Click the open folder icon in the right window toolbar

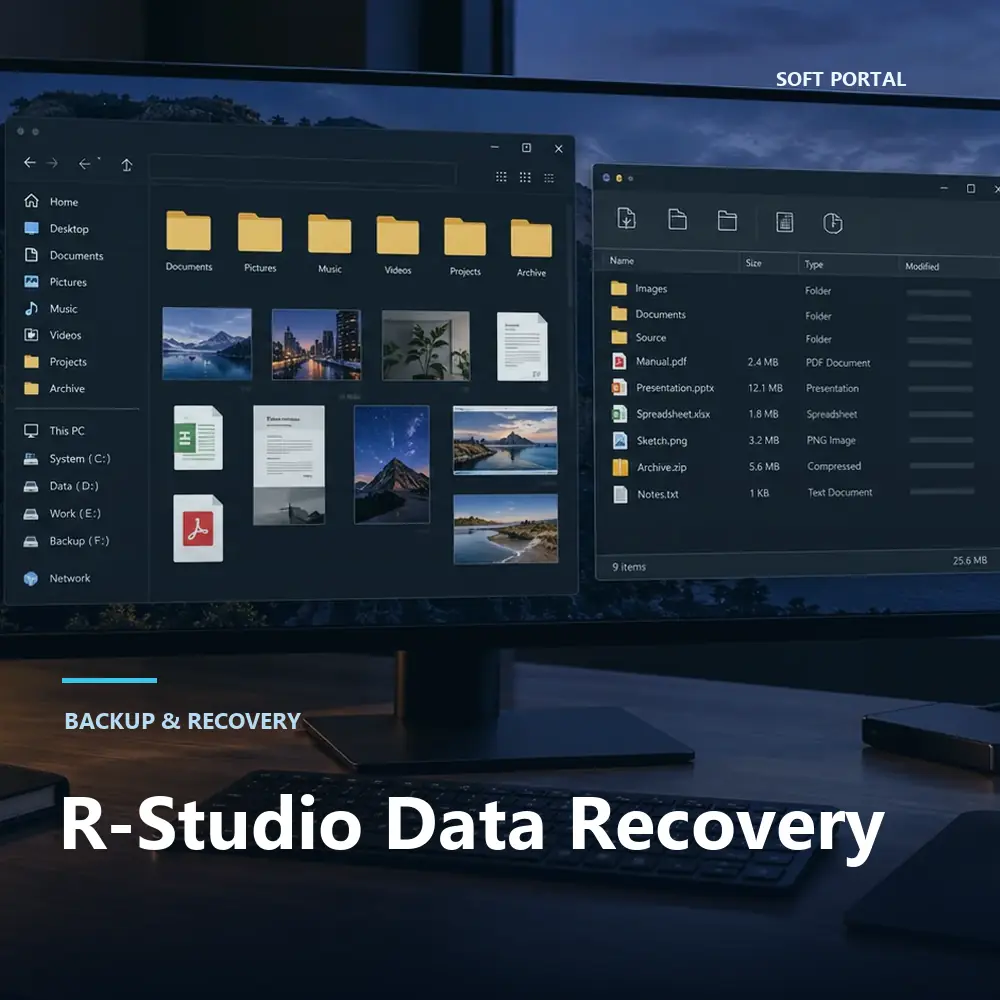click(727, 221)
